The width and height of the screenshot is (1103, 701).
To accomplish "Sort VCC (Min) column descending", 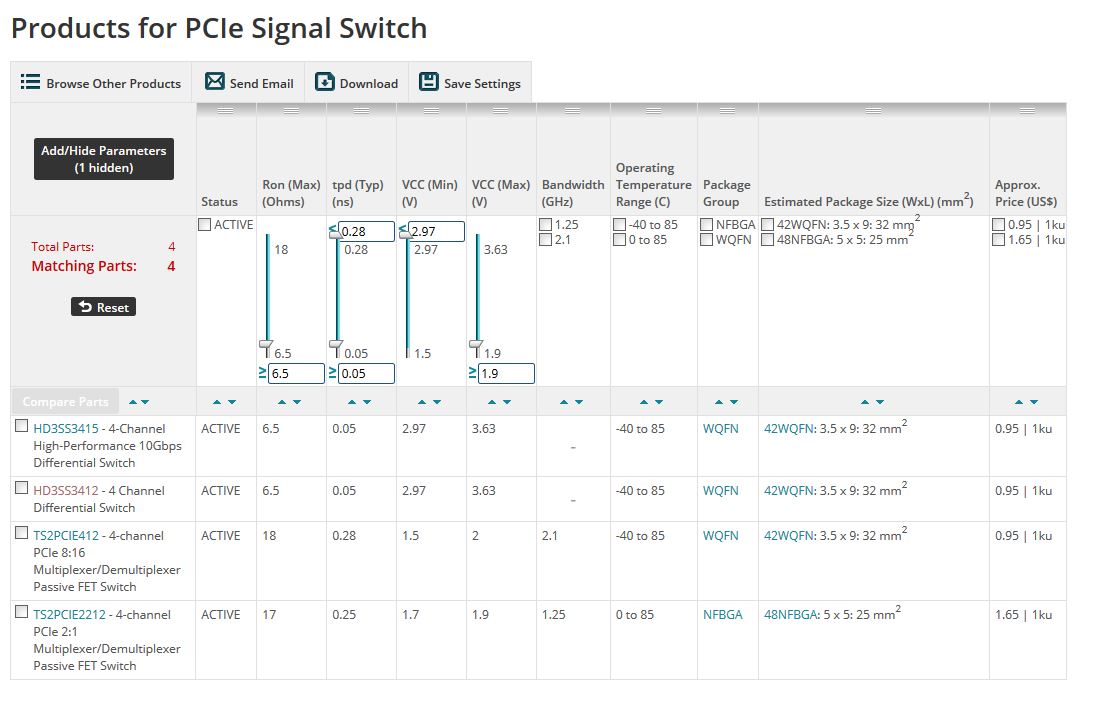I will click(x=437, y=402).
